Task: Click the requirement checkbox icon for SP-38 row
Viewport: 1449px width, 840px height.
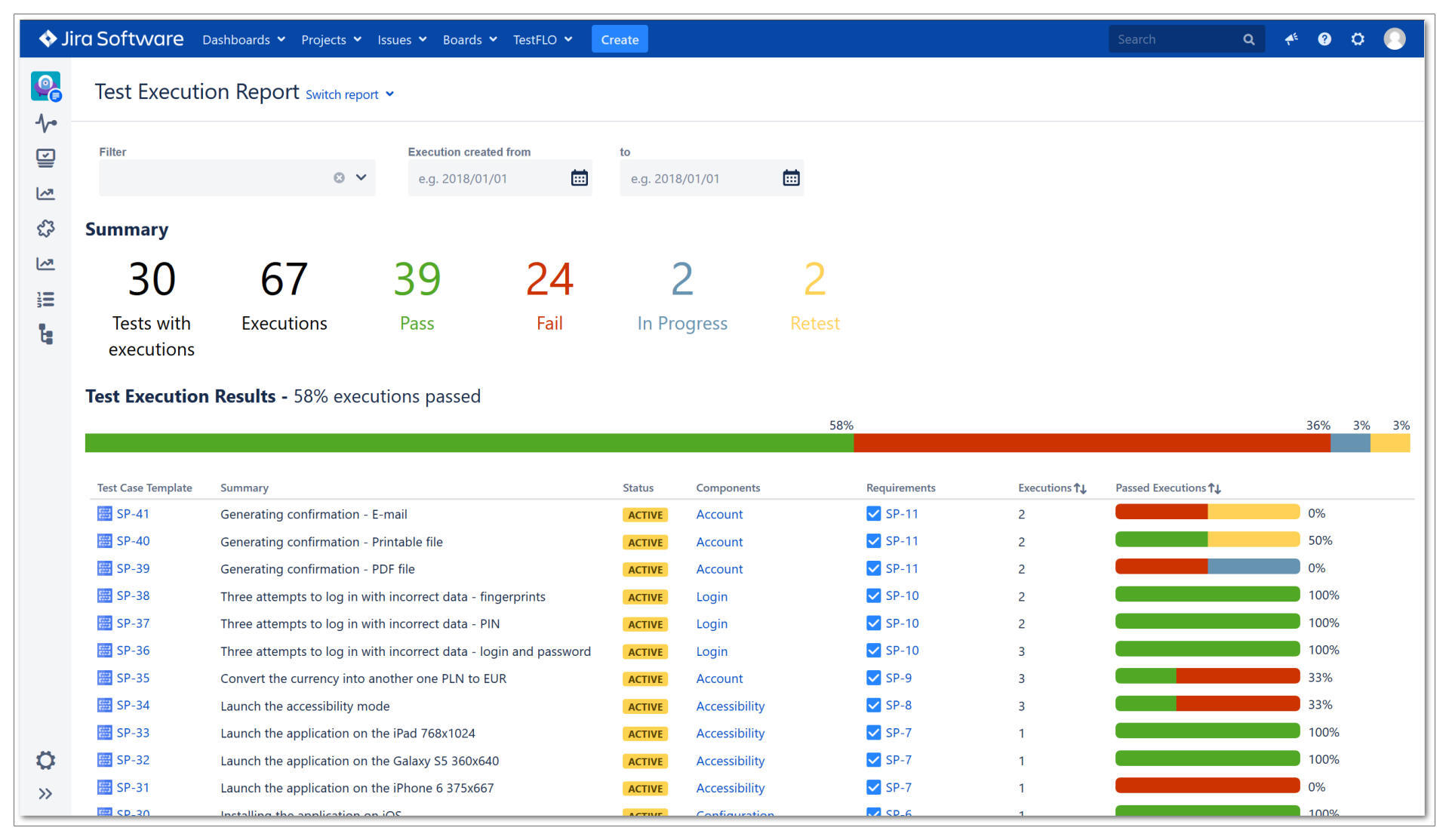Action: [x=874, y=596]
